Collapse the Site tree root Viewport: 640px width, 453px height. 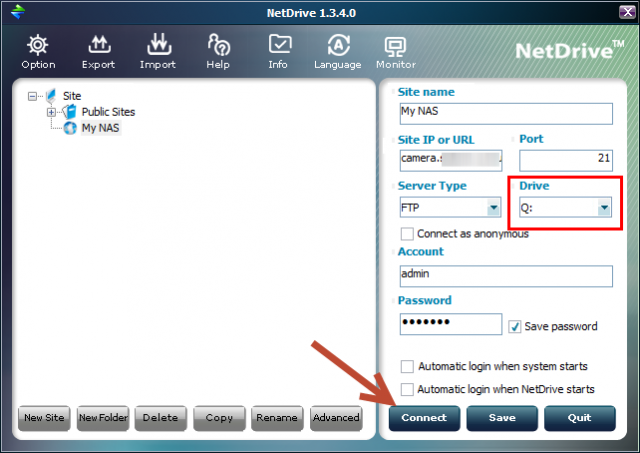tap(32, 96)
